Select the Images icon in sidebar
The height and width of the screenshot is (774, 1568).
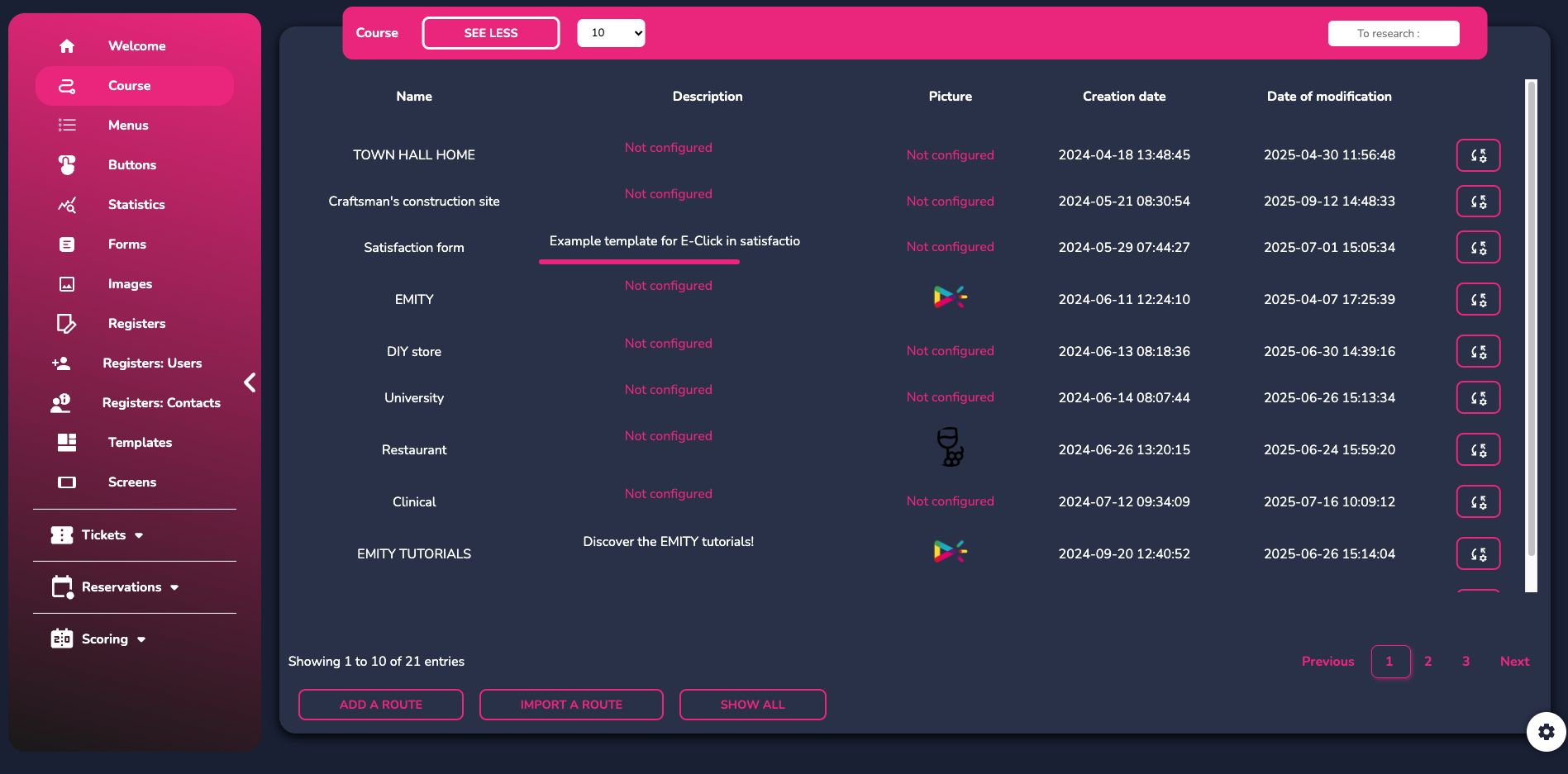pos(67,284)
